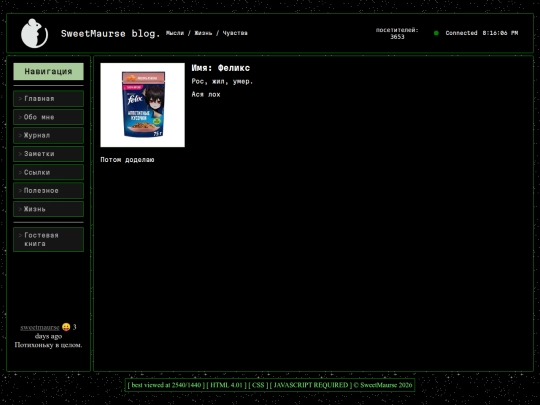Open the Заметки section
Viewport: 540px width, 405px height.
[49, 154]
